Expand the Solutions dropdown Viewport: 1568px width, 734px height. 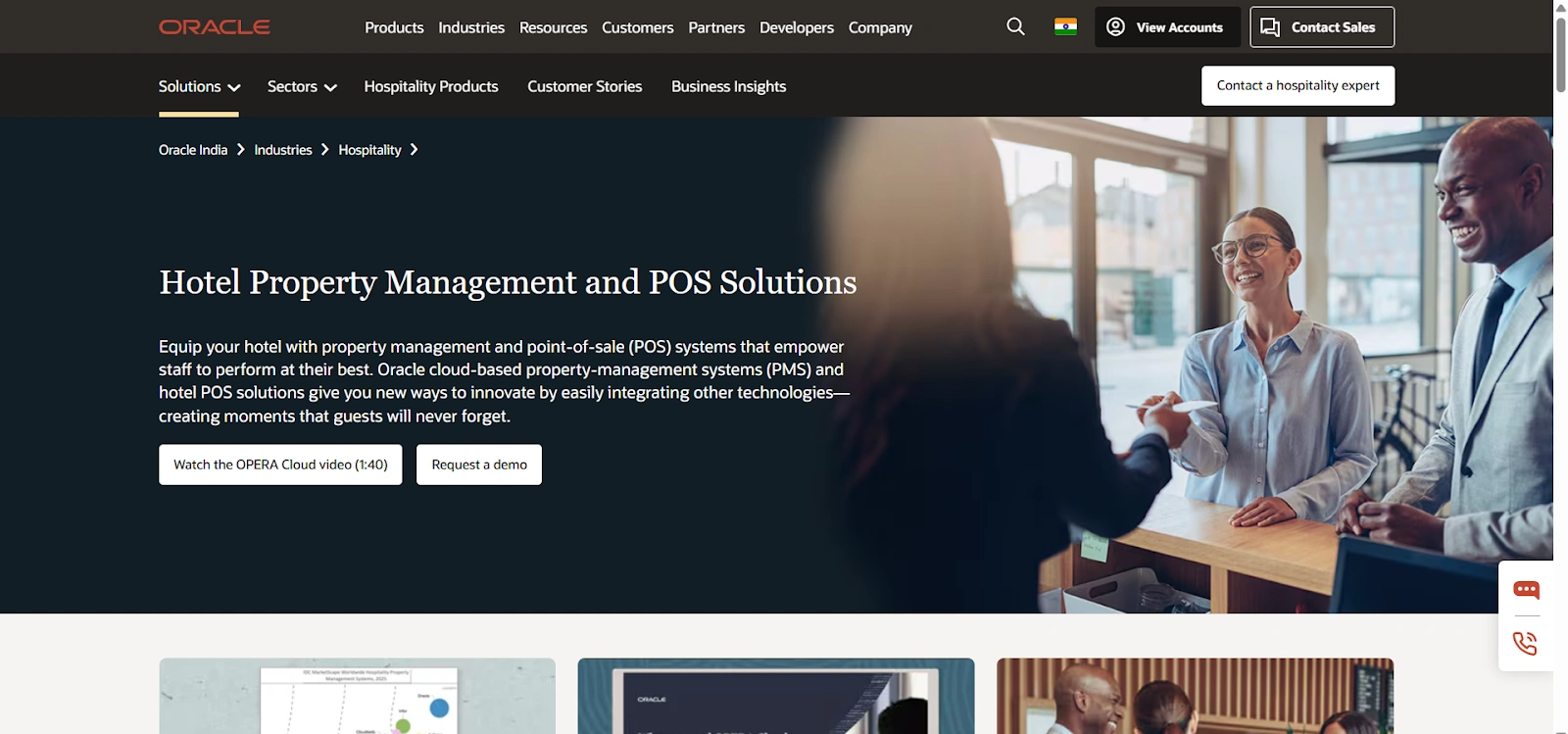(x=199, y=86)
